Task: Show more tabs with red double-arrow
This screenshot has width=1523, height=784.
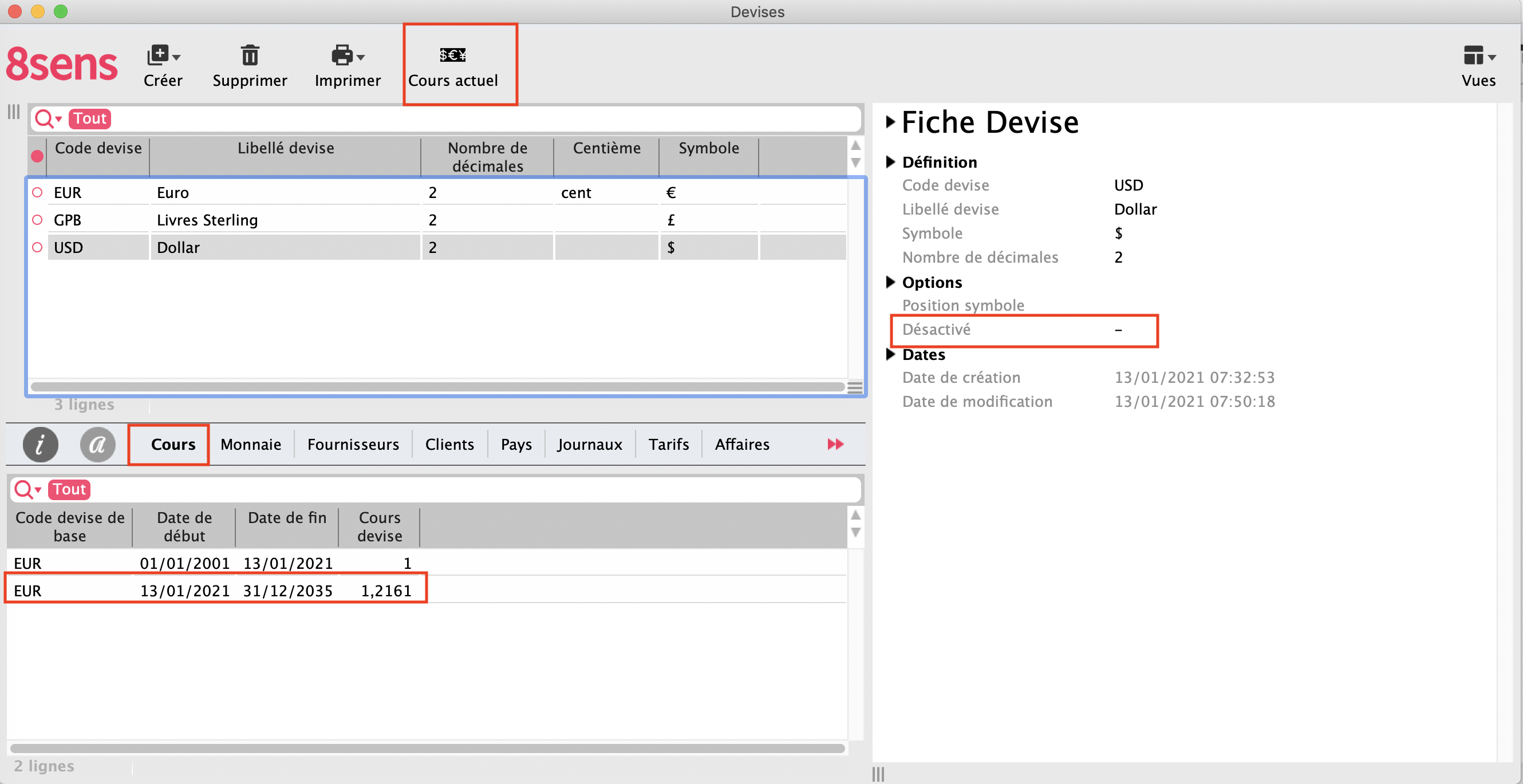Action: pos(835,444)
